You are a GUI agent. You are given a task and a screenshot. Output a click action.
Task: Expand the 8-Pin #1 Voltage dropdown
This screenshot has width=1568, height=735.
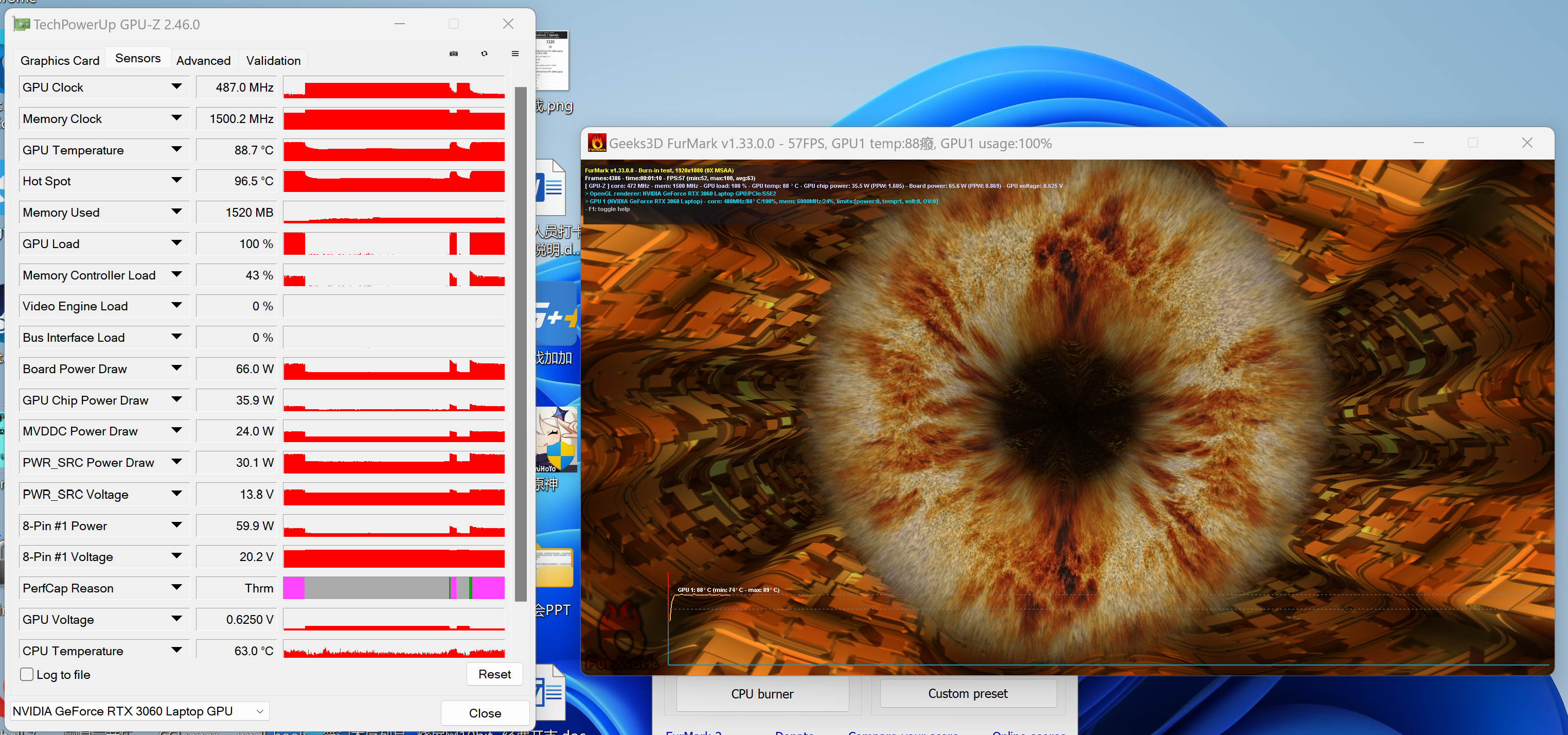[176, 556]
